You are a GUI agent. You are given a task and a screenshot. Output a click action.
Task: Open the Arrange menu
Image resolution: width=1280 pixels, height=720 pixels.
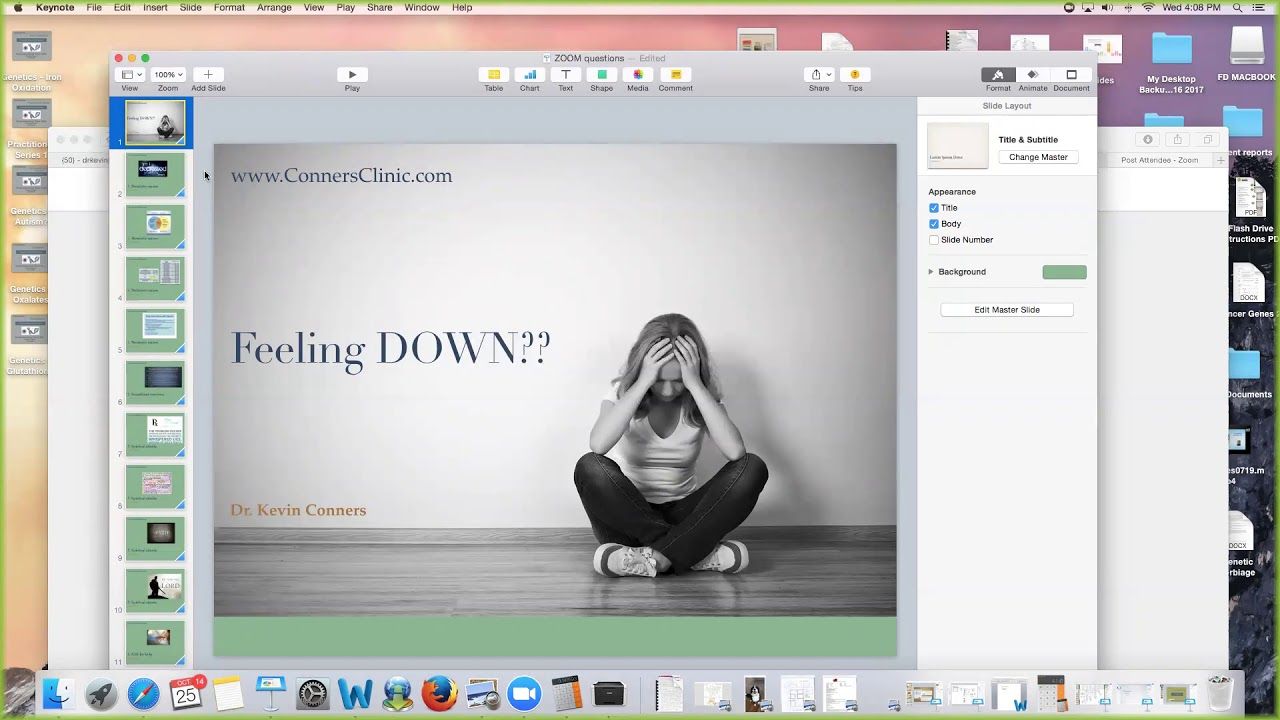[x=274, y=7]
